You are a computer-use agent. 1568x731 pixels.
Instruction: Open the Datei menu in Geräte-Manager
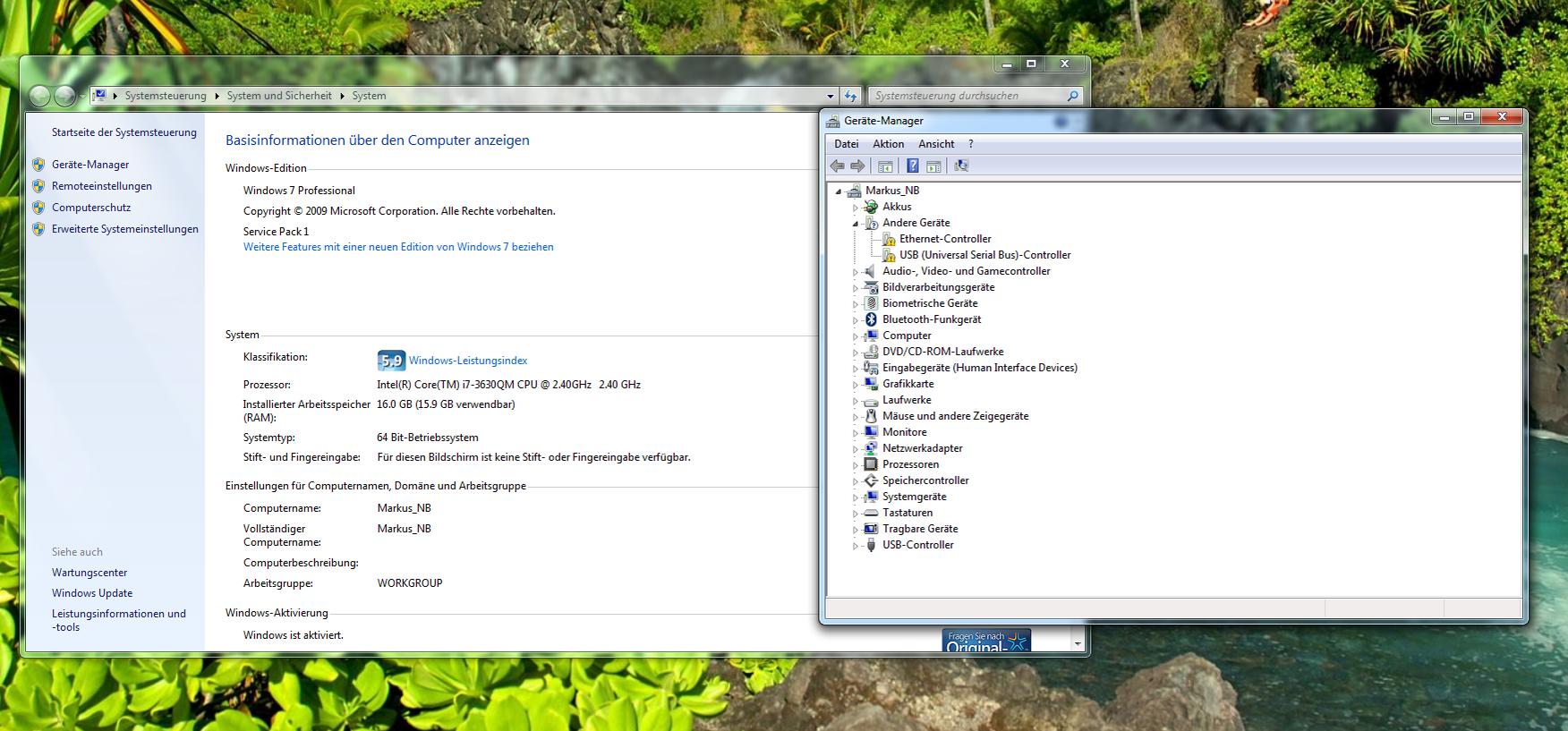(x=847, y=144)
